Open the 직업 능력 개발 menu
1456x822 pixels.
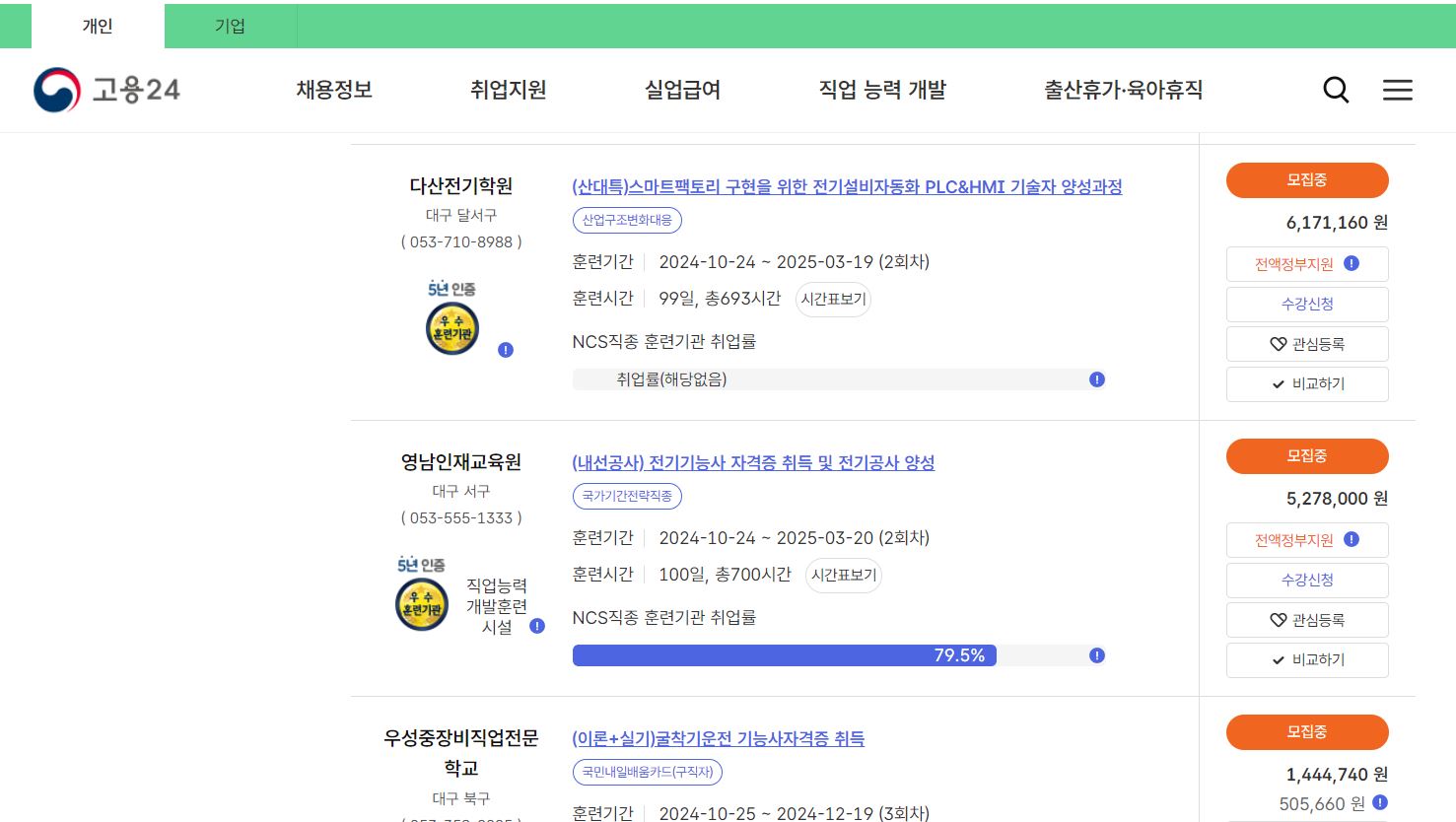point(882,90)
